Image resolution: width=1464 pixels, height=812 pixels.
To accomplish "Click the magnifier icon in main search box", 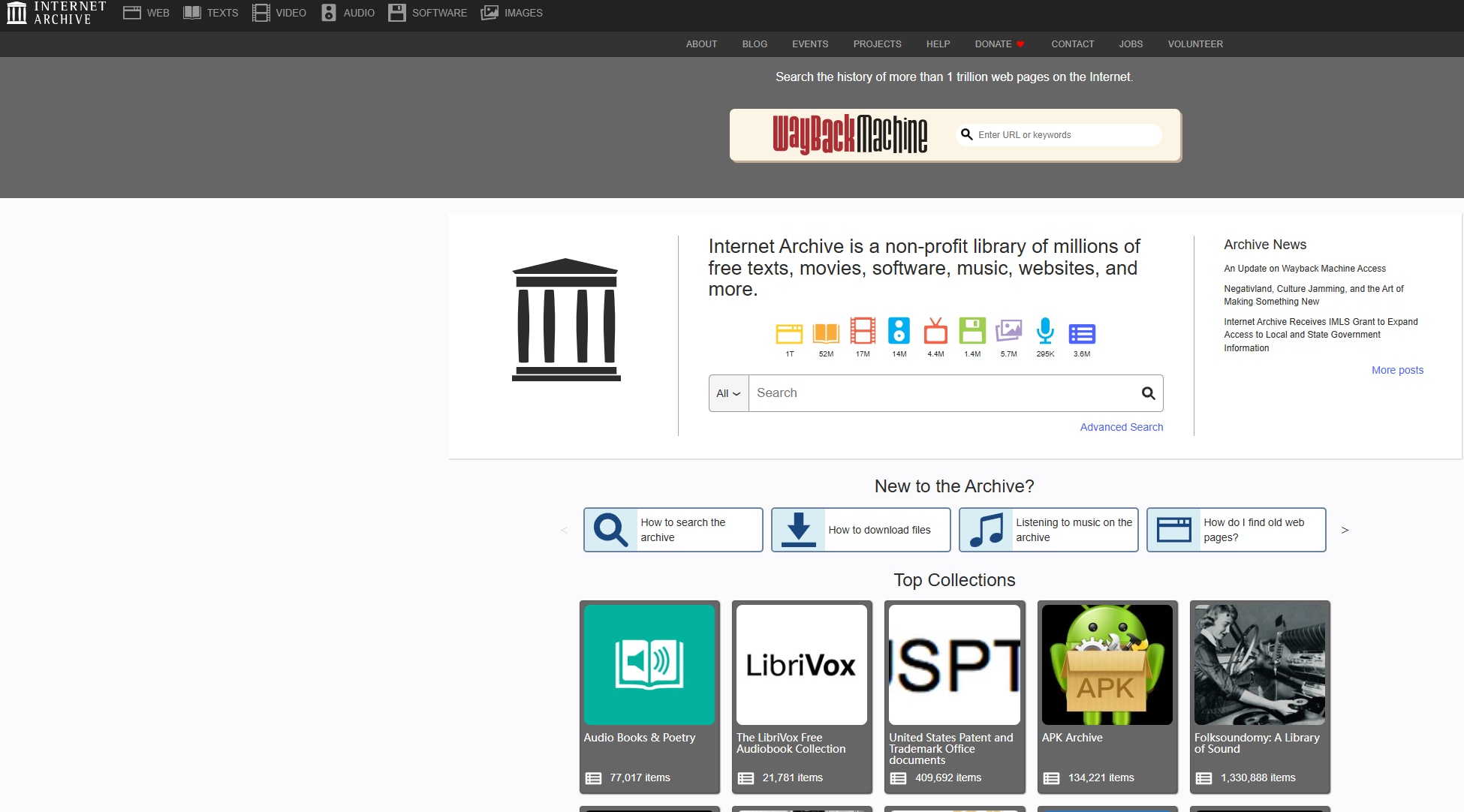I will [x=1148, y=393].
